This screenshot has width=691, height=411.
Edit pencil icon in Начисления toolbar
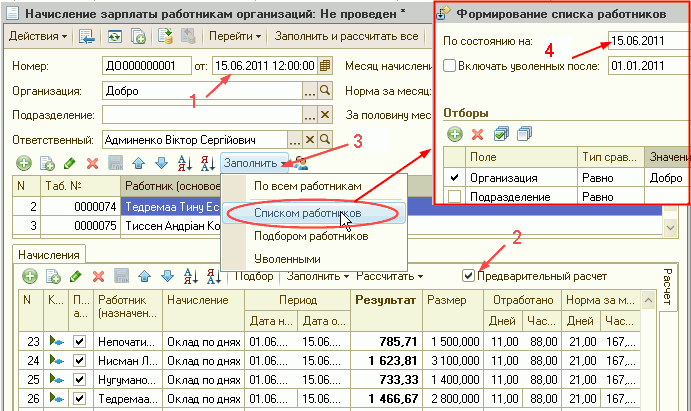pos(75,277)
